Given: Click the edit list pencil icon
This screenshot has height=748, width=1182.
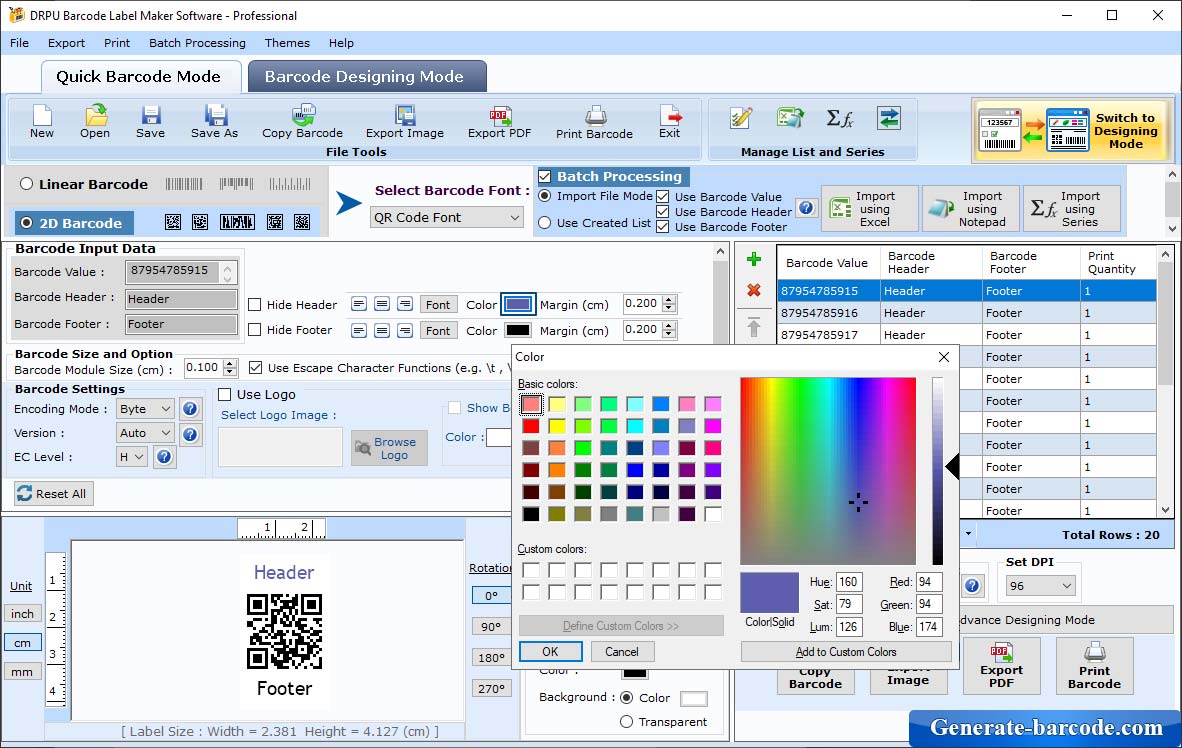Looking at the screenshot, I should pyautogui.click(x=741, y=118).
